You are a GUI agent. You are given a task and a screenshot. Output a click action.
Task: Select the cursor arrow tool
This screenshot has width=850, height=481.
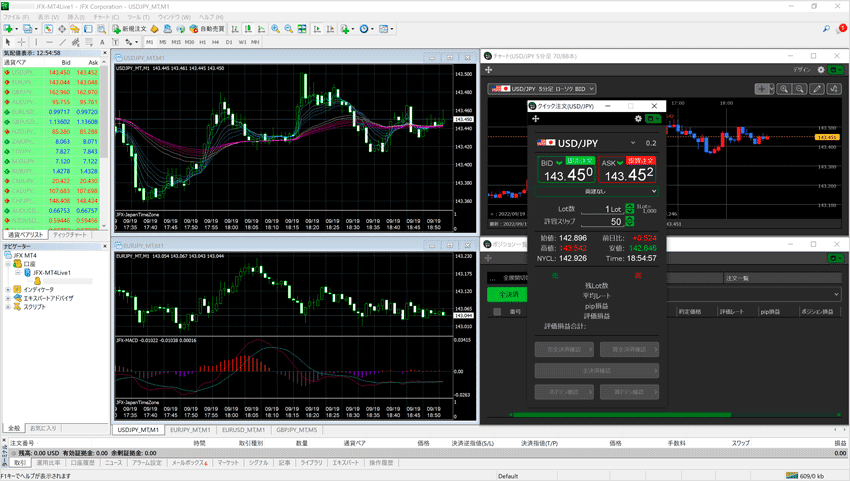8,42
